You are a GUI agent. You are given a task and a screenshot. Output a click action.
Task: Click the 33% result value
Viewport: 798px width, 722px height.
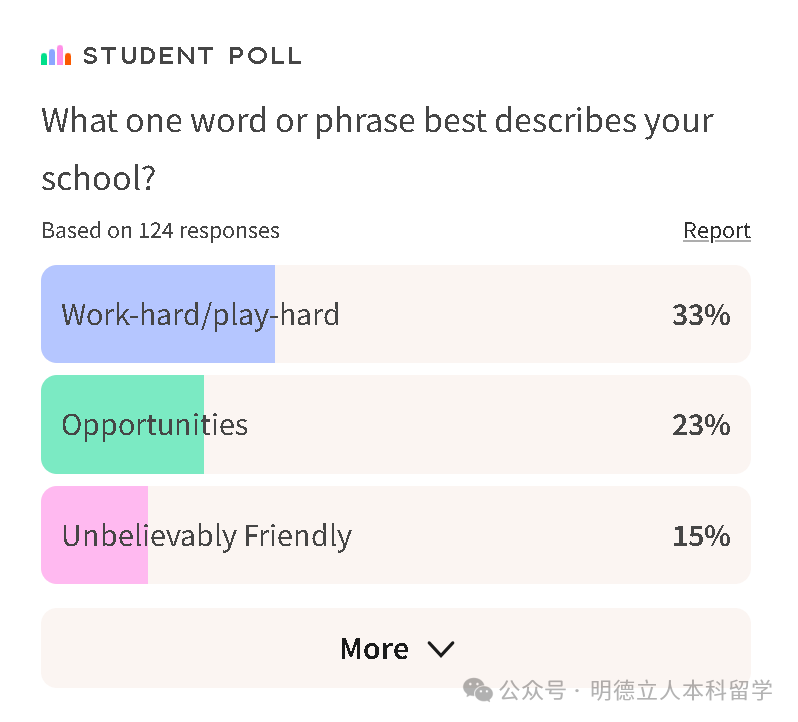[701, 315]
